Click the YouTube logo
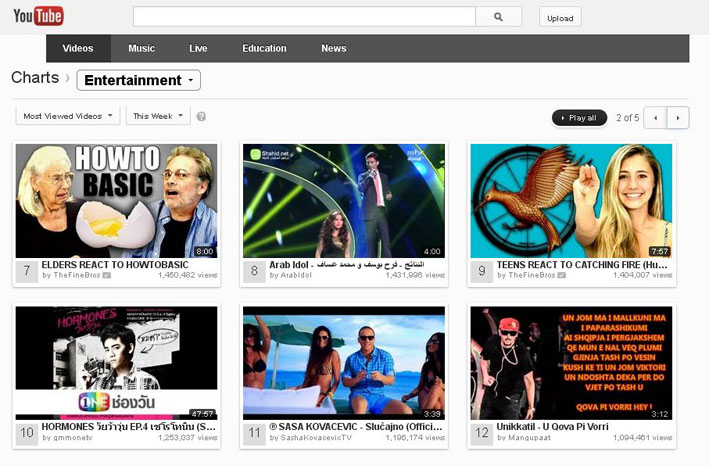 (38, 16)
